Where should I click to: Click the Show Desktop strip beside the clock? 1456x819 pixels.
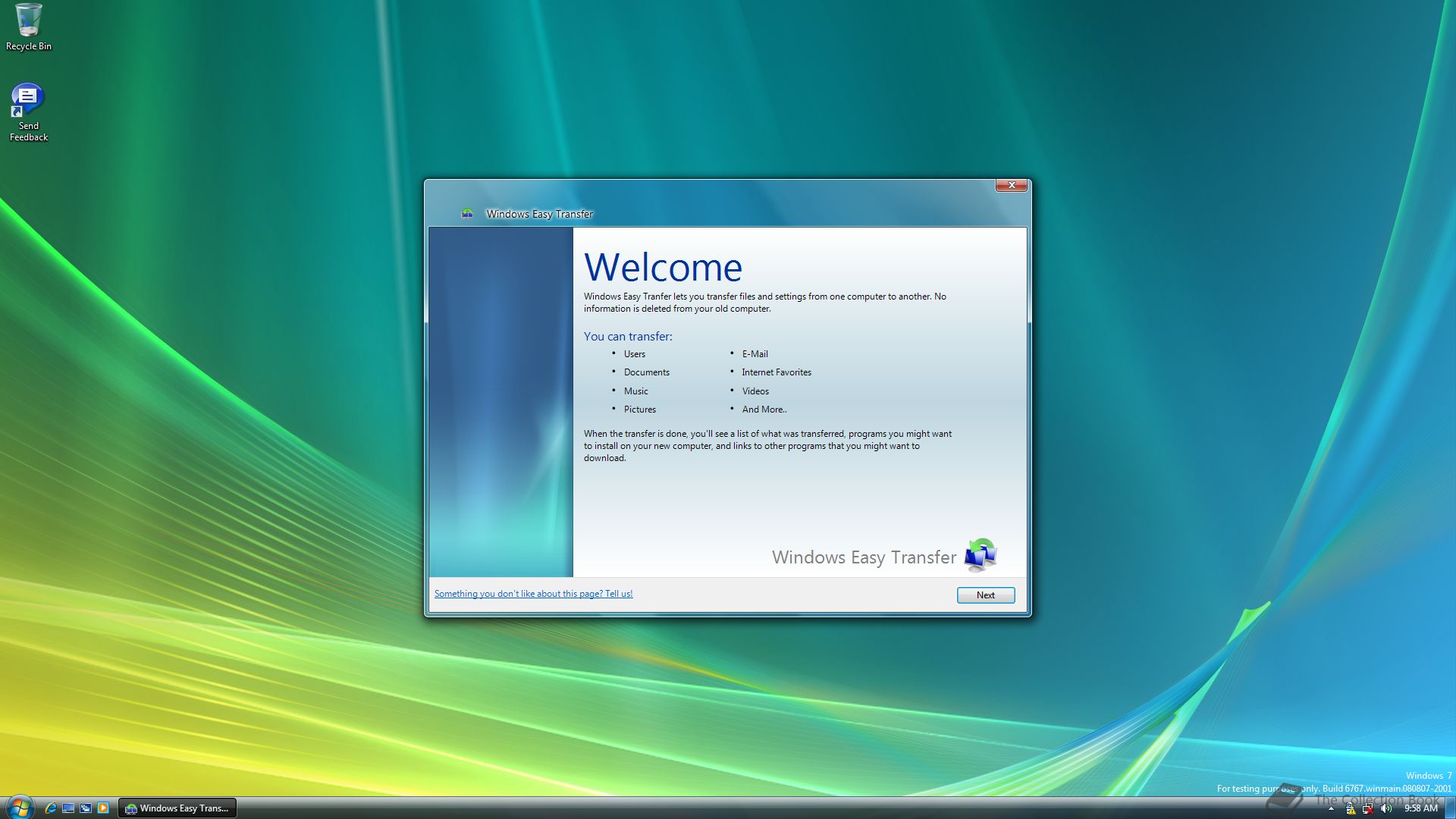click(1450, 808)
